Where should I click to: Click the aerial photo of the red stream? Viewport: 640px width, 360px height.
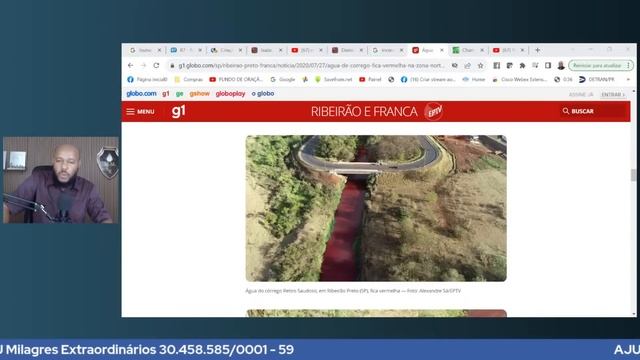tap(376, 208)
